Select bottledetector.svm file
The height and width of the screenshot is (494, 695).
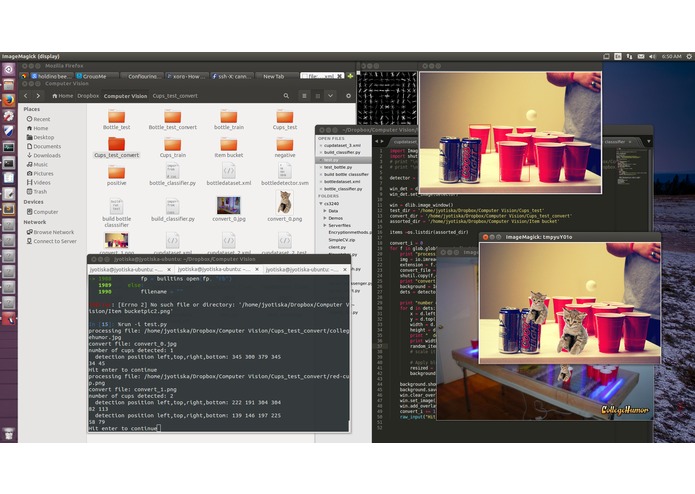(x=285, y=175)
